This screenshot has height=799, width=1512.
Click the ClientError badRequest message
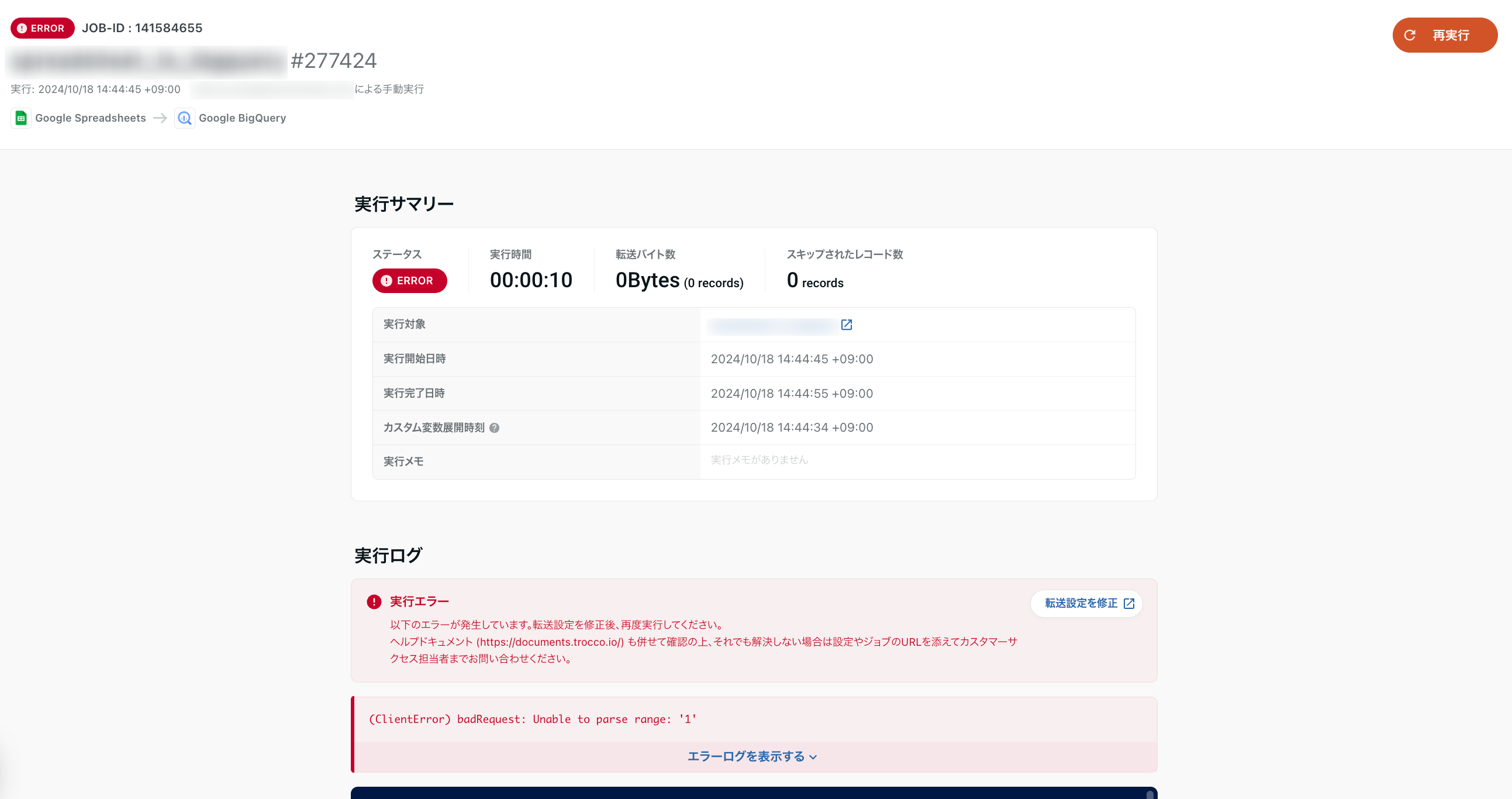533,719
